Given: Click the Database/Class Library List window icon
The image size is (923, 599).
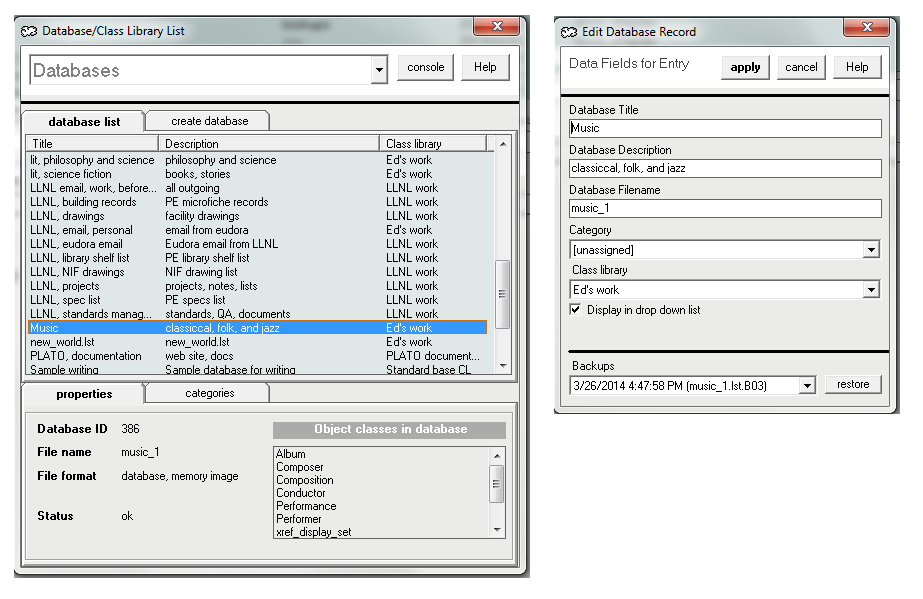Looking at the screenshot, I should pyautogui.click(x=30, y=31).
